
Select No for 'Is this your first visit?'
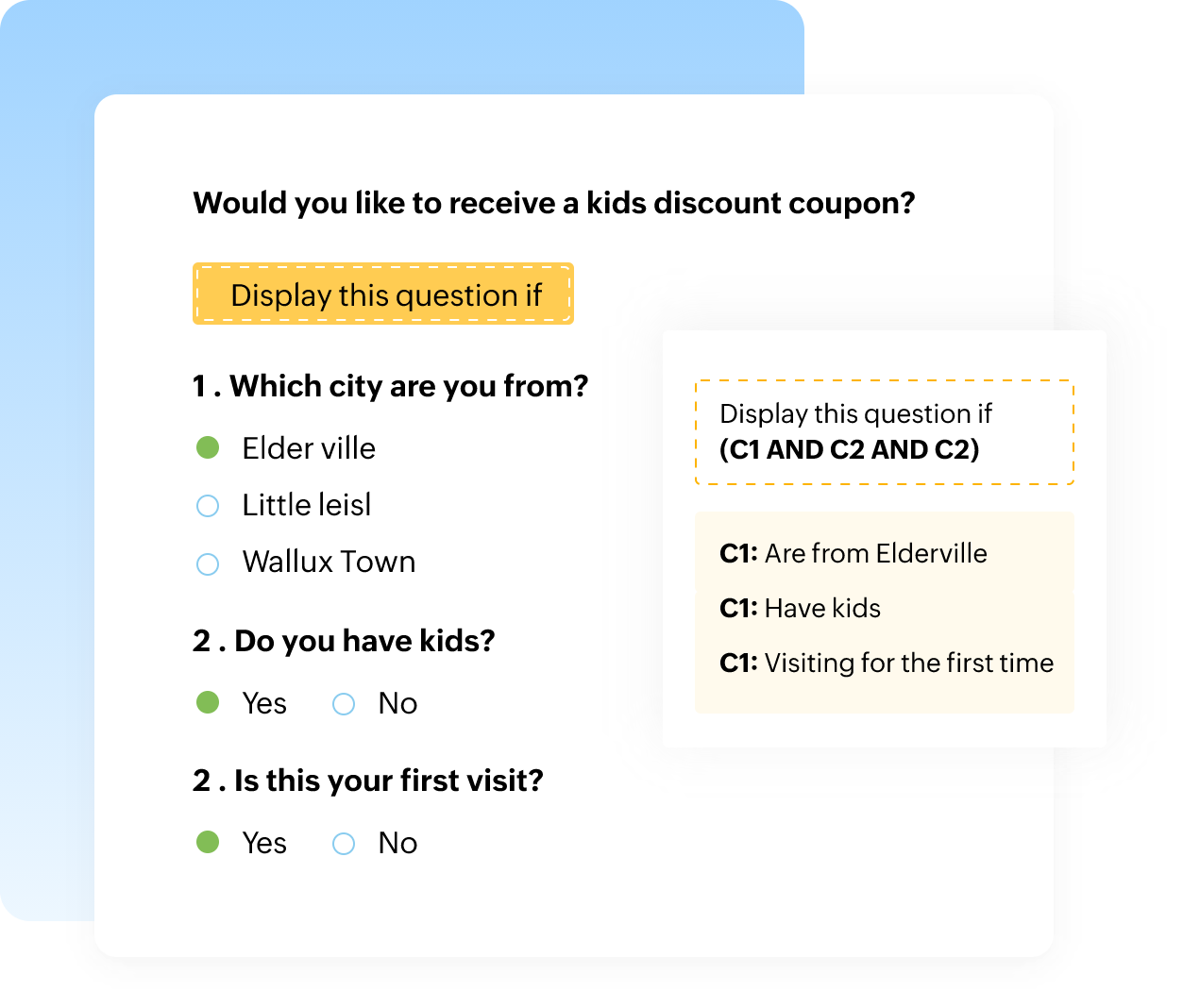tap(343, 843)
